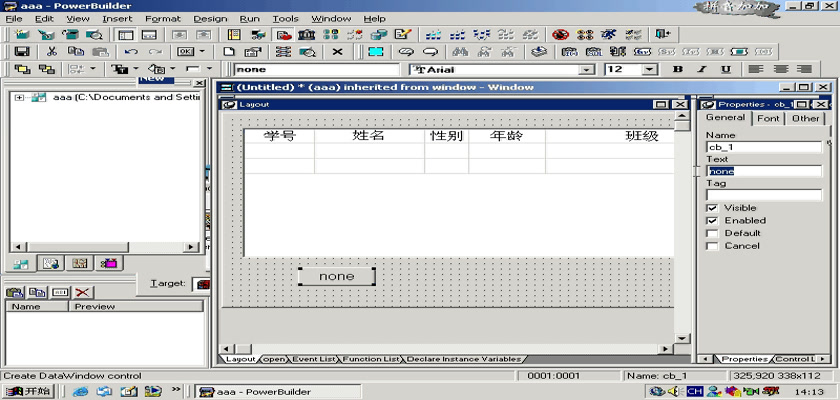
Task: Click the Run/Preview magnifier icon in first toolbar
Action: [94, 35]
